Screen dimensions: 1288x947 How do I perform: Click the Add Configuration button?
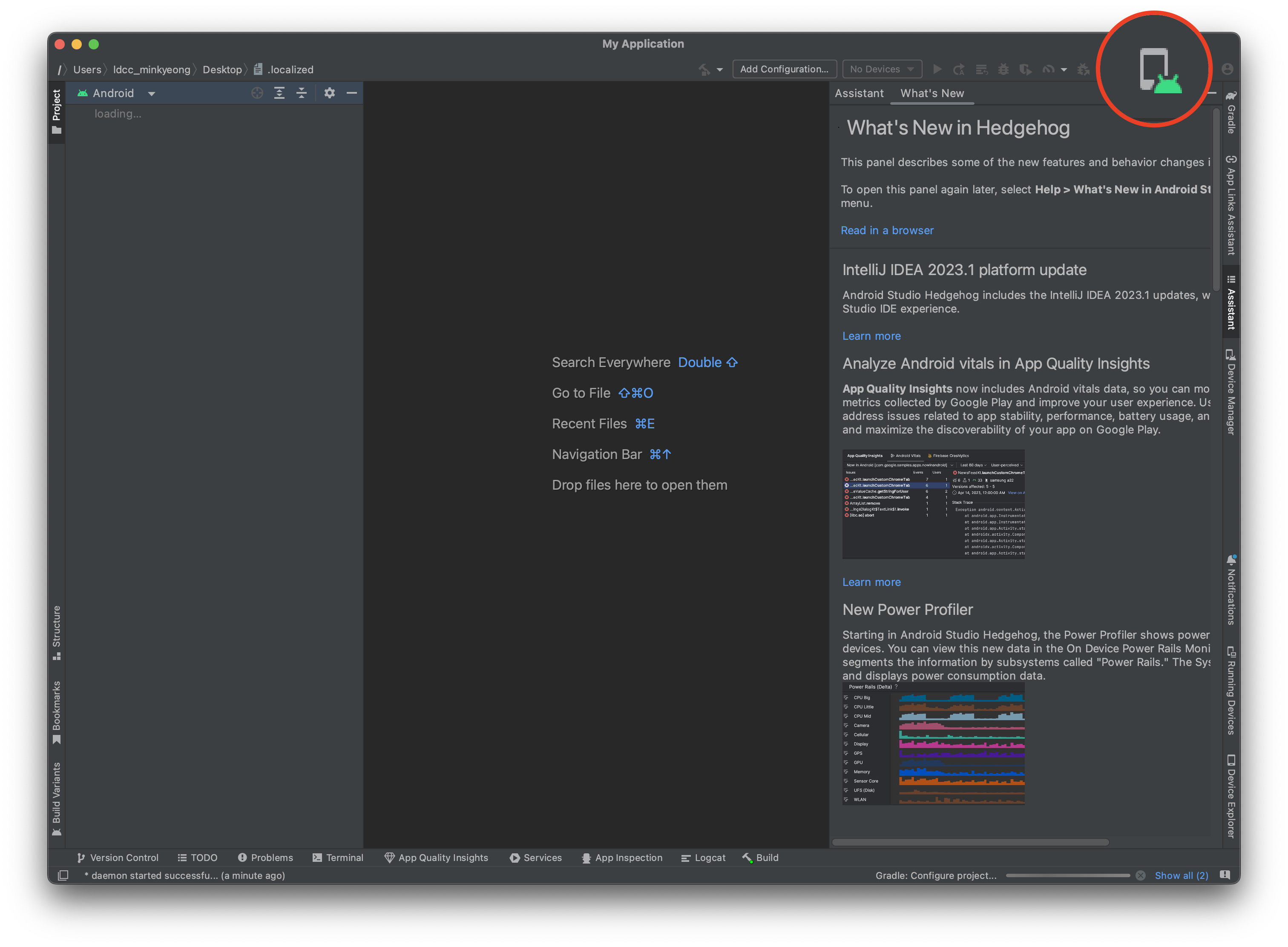pyautogui.click(x=784, y=69)
